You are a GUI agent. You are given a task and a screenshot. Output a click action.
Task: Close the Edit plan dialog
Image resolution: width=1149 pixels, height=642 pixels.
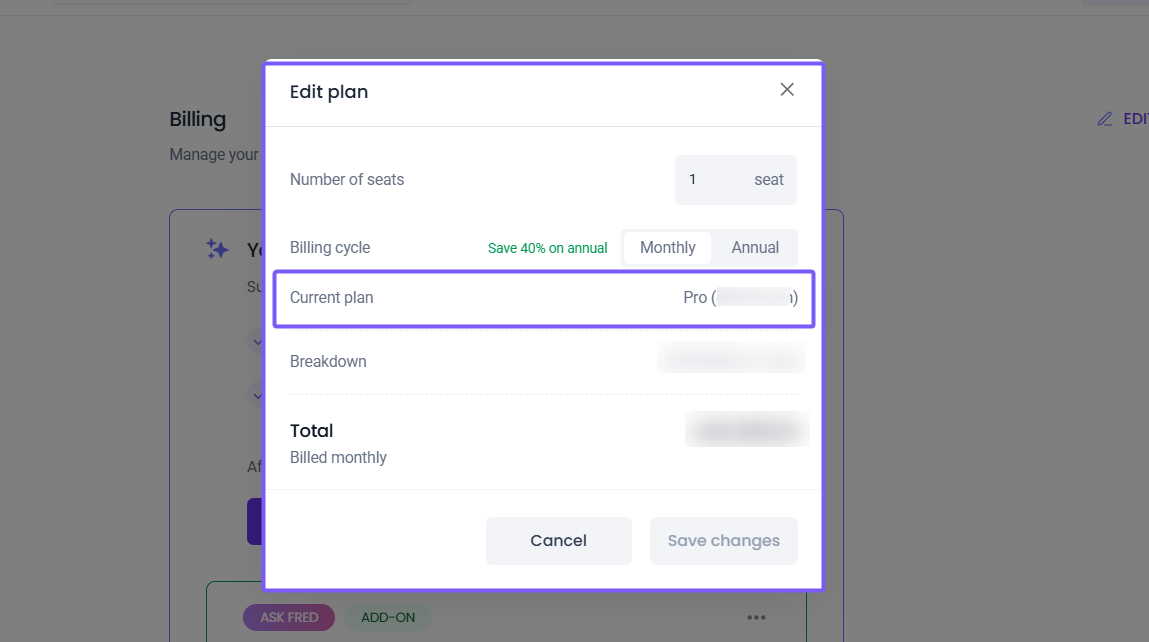click(787, 90)
